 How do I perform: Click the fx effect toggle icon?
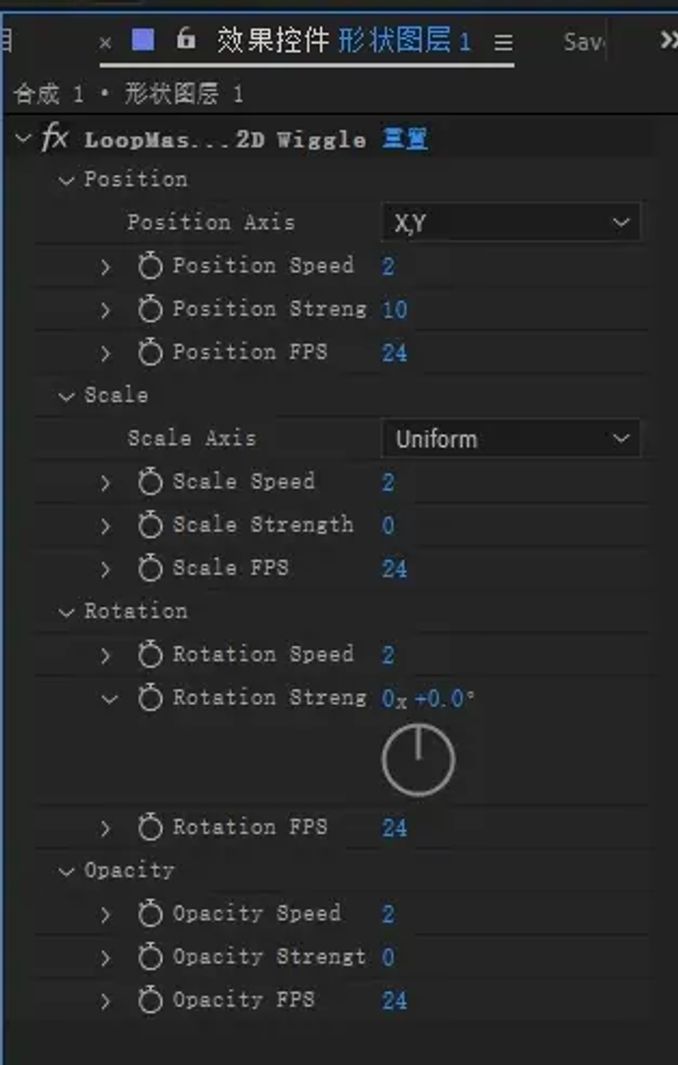[x=54, y=139]
